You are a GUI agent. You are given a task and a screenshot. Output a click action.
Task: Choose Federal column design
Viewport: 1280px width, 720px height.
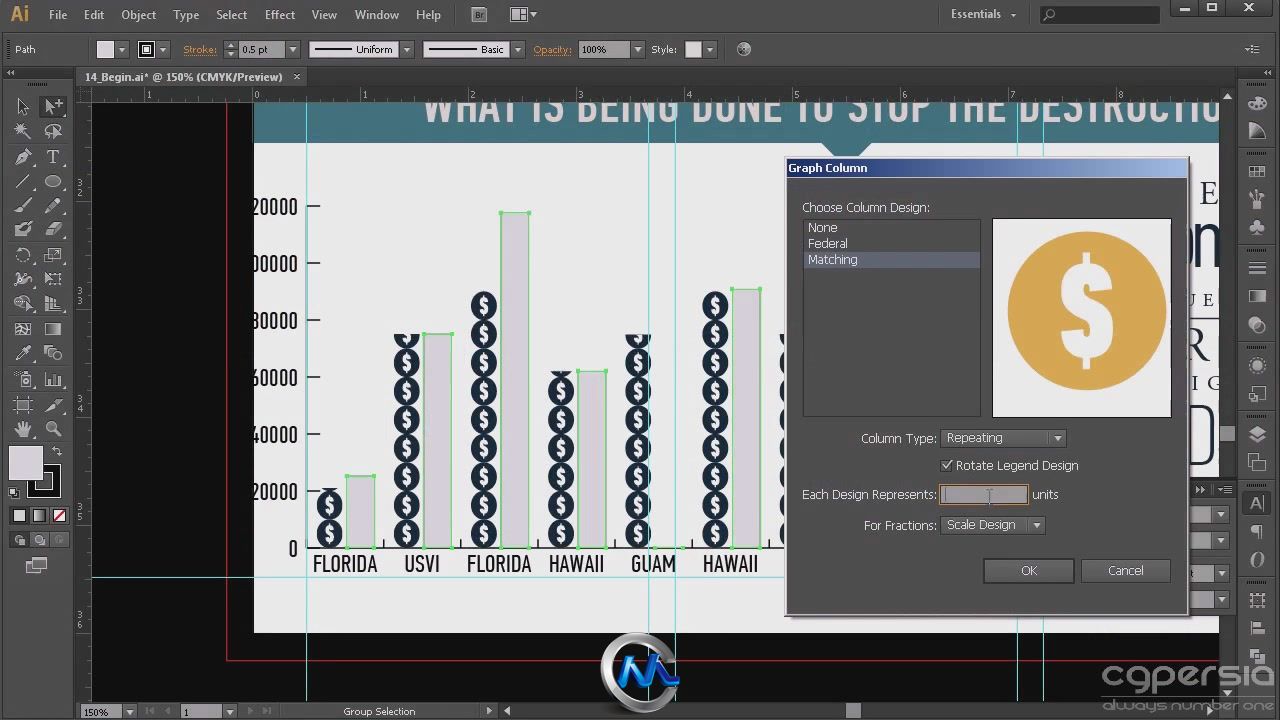pyautogui.click(x=892, y=243)
